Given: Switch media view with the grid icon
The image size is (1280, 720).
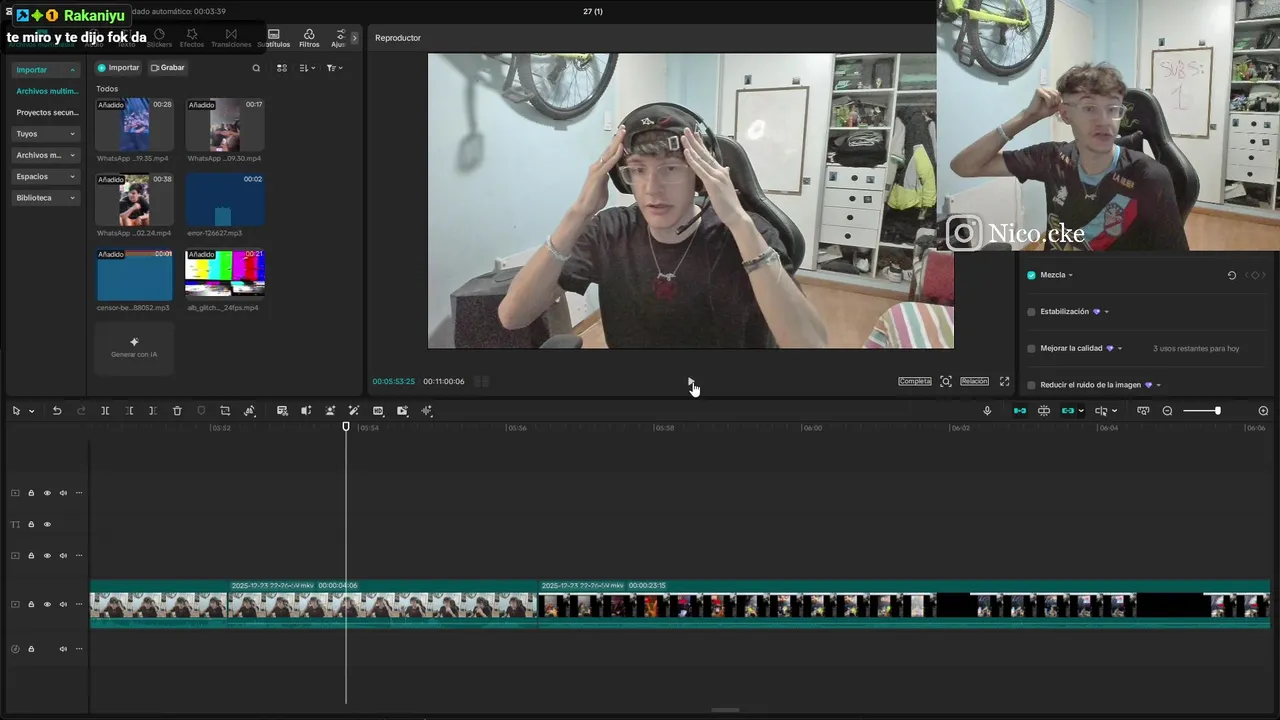Looking at the screenshot, I should 282,68.
